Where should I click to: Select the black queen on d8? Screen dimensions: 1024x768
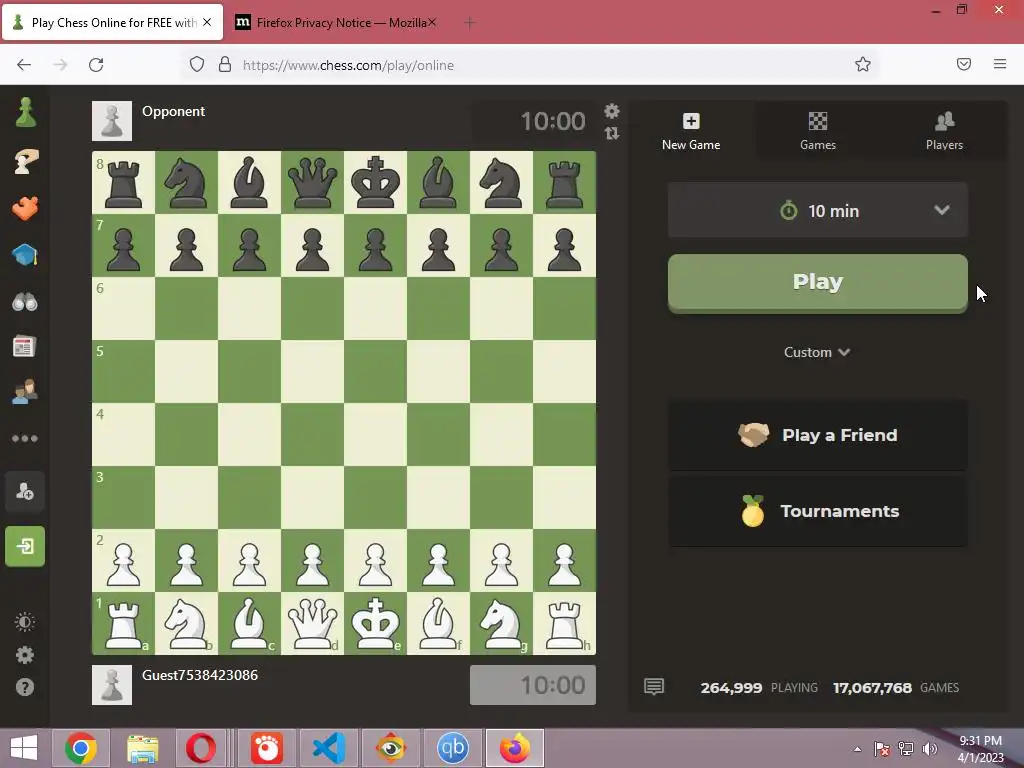click(312, 183)
